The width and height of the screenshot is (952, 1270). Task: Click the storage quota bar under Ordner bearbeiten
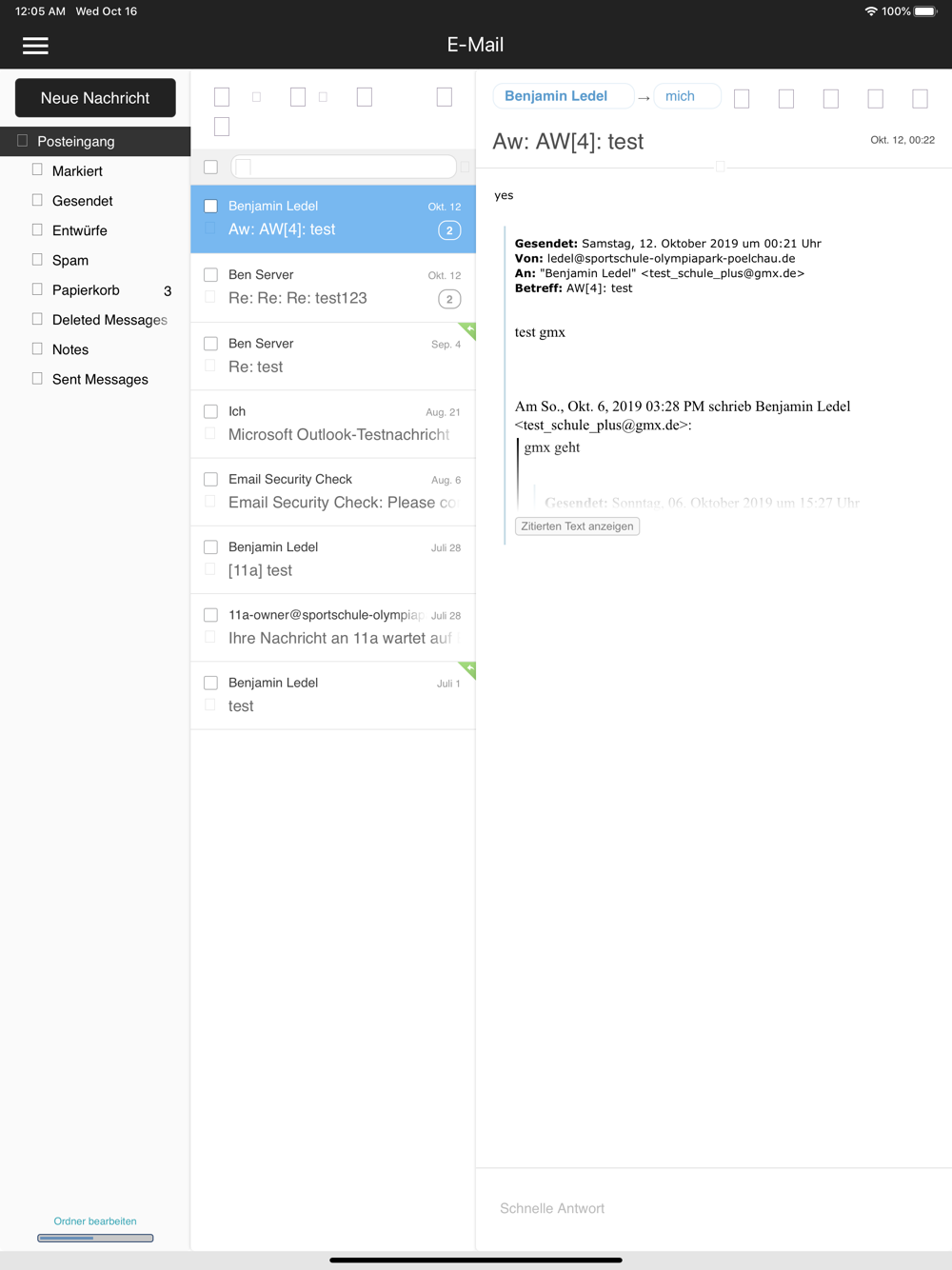point(95,1238)
